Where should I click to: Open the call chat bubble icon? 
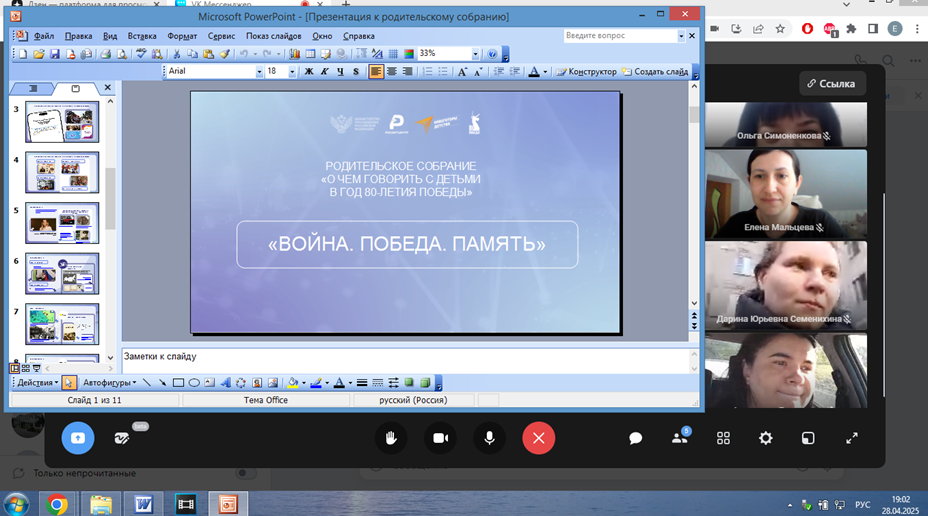(x=636, y=438)
